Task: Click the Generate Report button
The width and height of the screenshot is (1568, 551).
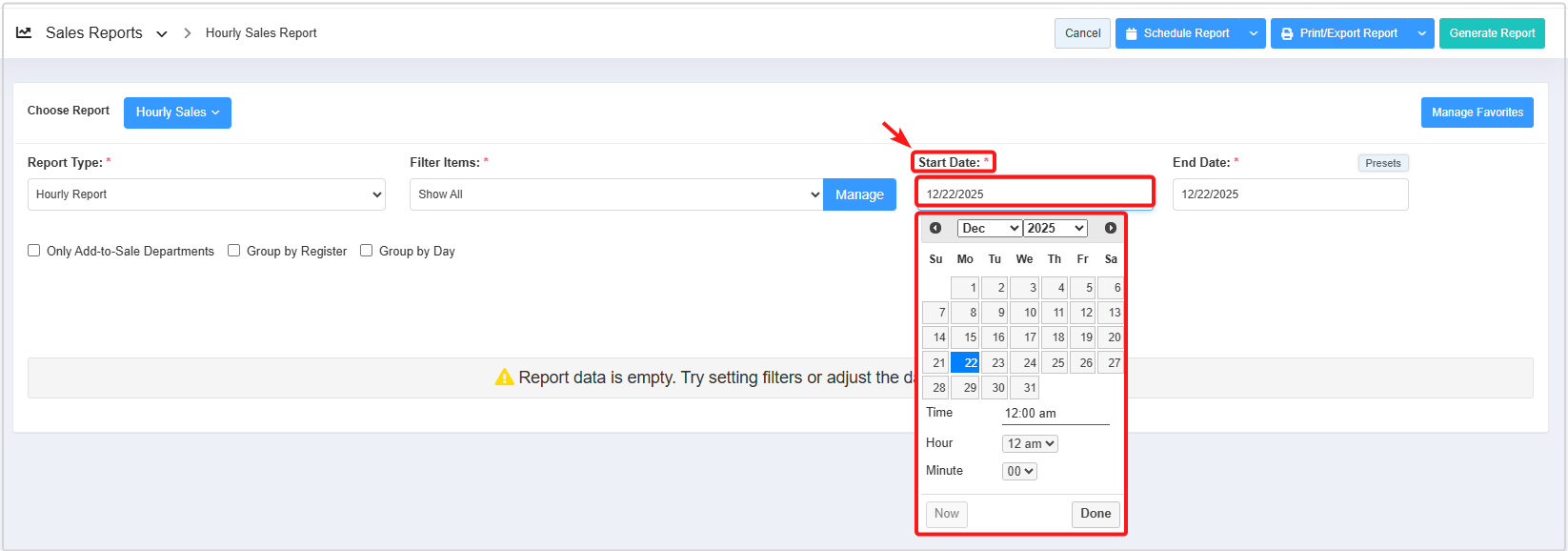Action: (1491, 33)
